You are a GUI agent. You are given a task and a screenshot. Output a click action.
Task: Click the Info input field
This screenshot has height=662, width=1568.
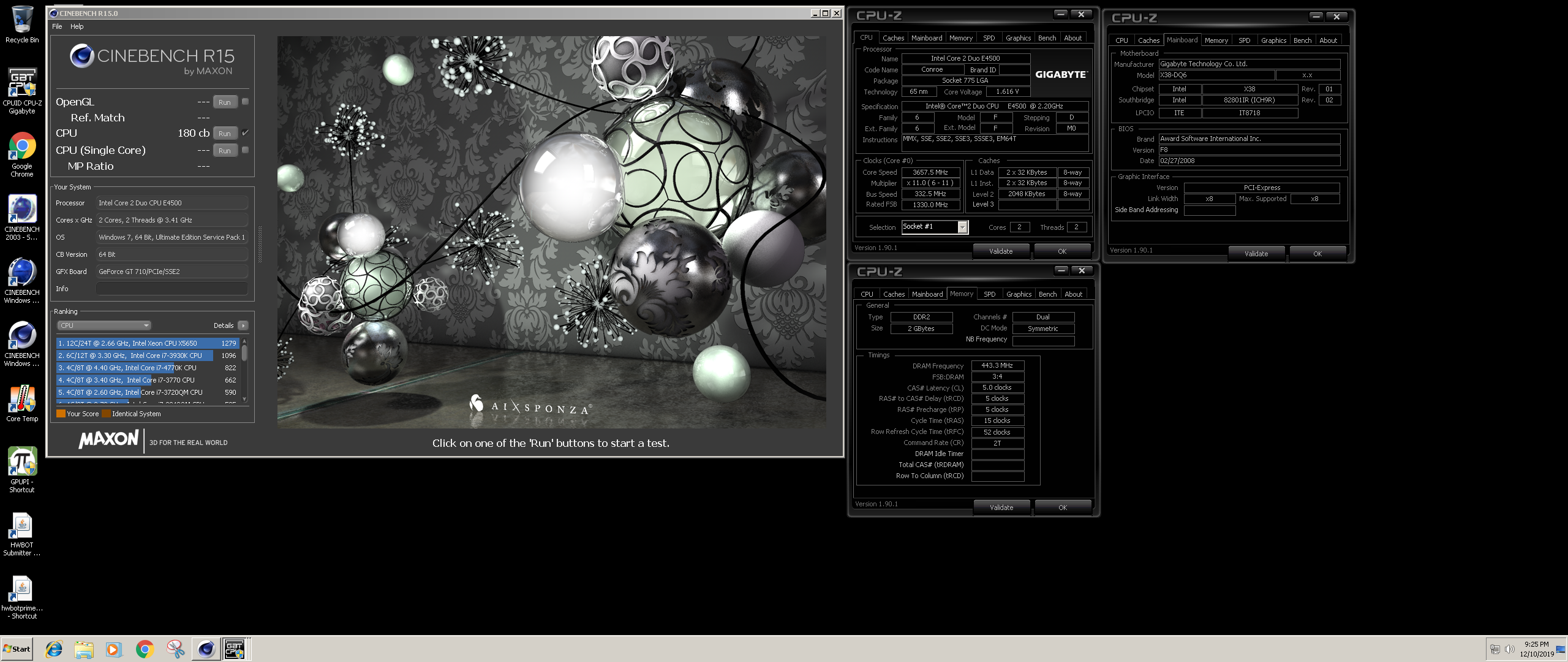point(172,289)
